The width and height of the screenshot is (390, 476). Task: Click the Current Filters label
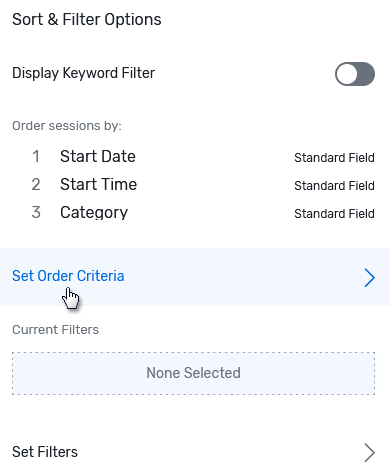point(55,330)
